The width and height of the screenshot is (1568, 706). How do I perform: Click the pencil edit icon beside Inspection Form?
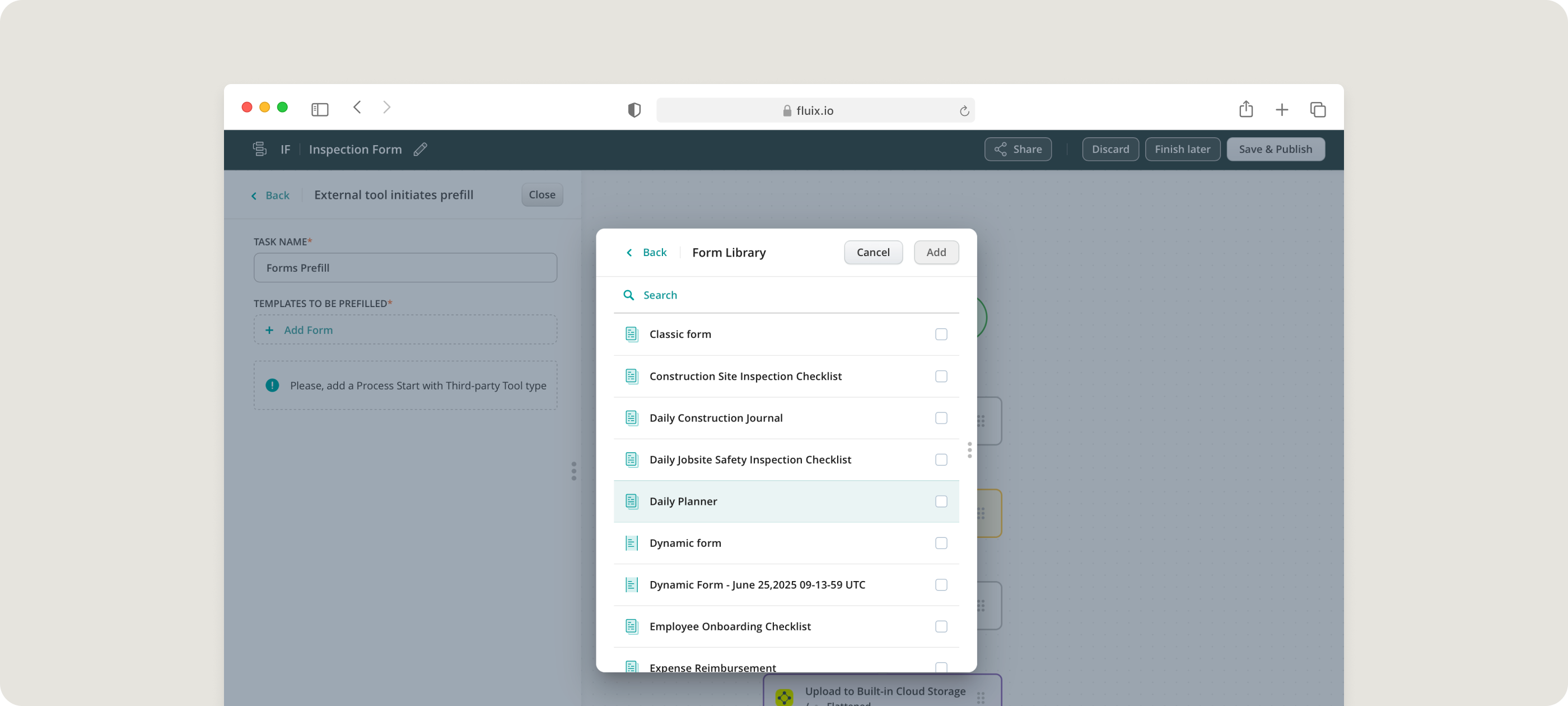coord(420,149)
